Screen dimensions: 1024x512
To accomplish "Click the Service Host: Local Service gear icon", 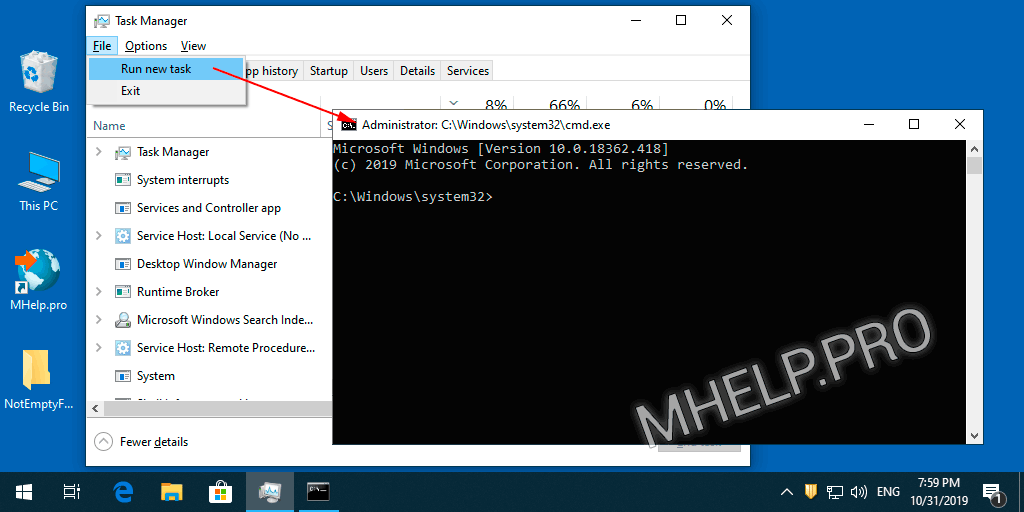I will click(x=122, y=236).
